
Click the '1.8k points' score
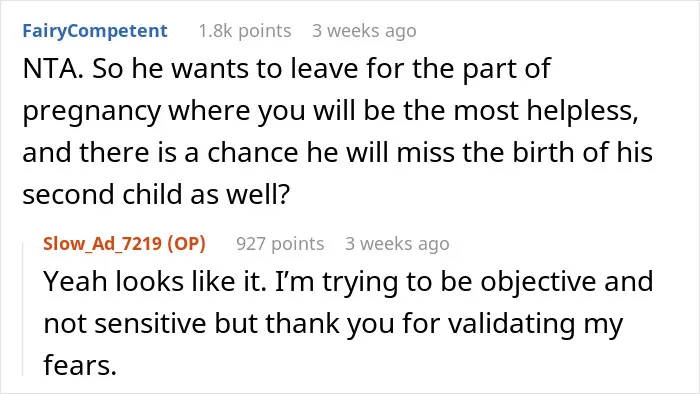245,31
